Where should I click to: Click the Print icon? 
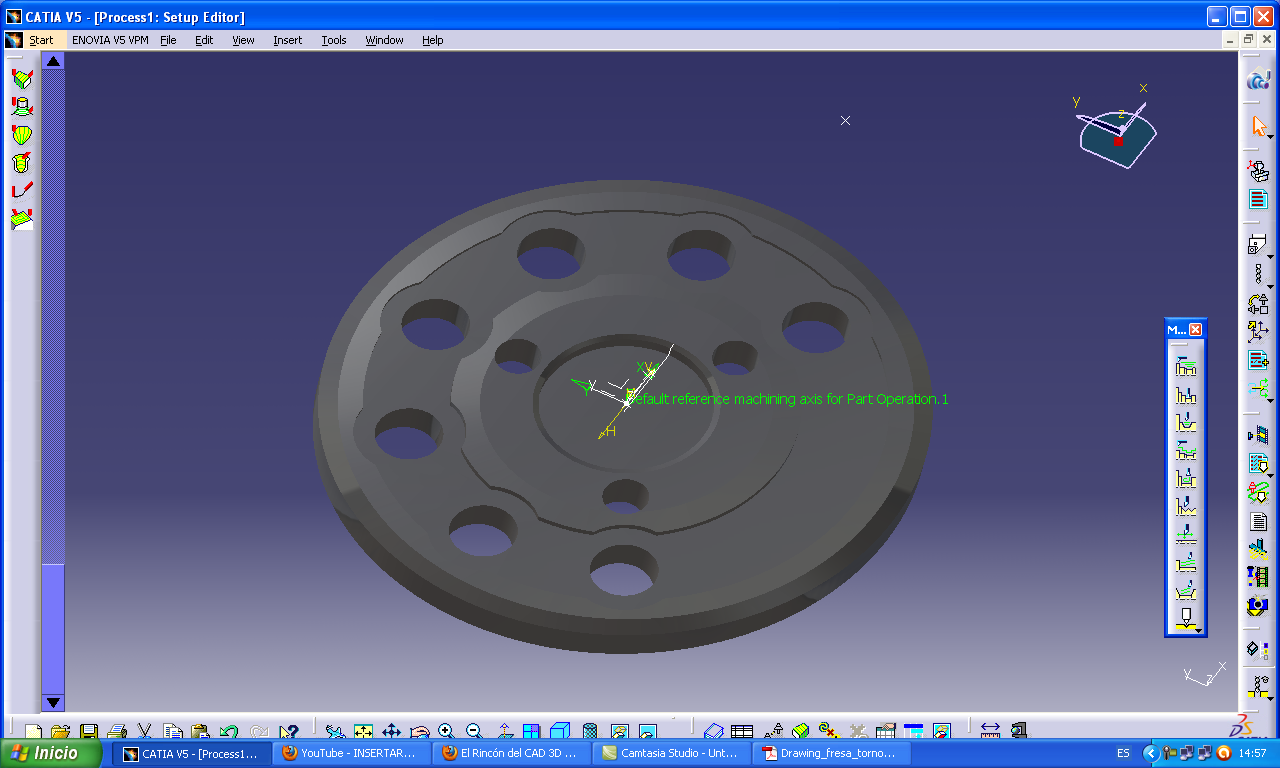coord(116,732)
